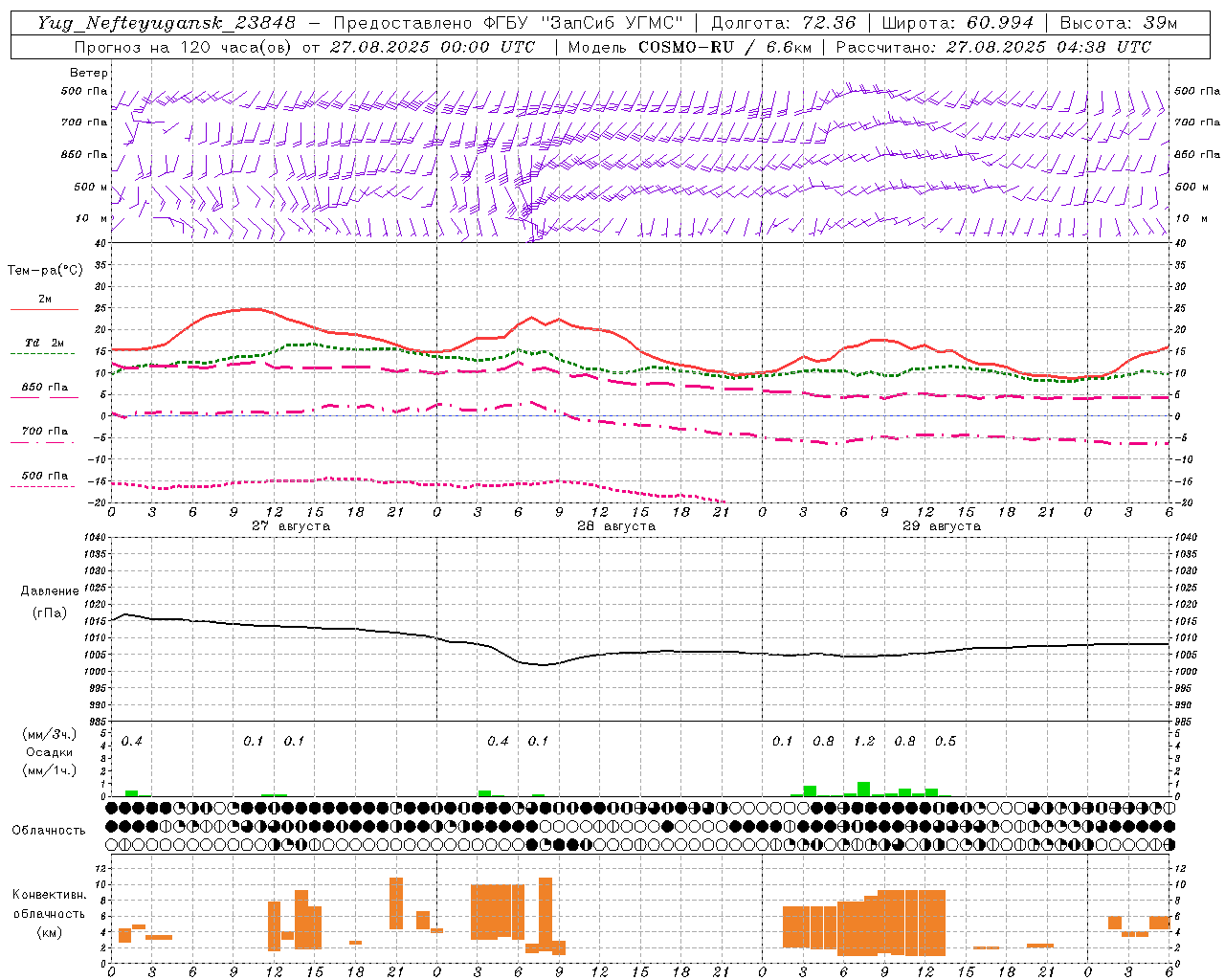The image size is (1225, 980).
Task: Click the 500 м wind level label, left side
Action: [91, 187]
